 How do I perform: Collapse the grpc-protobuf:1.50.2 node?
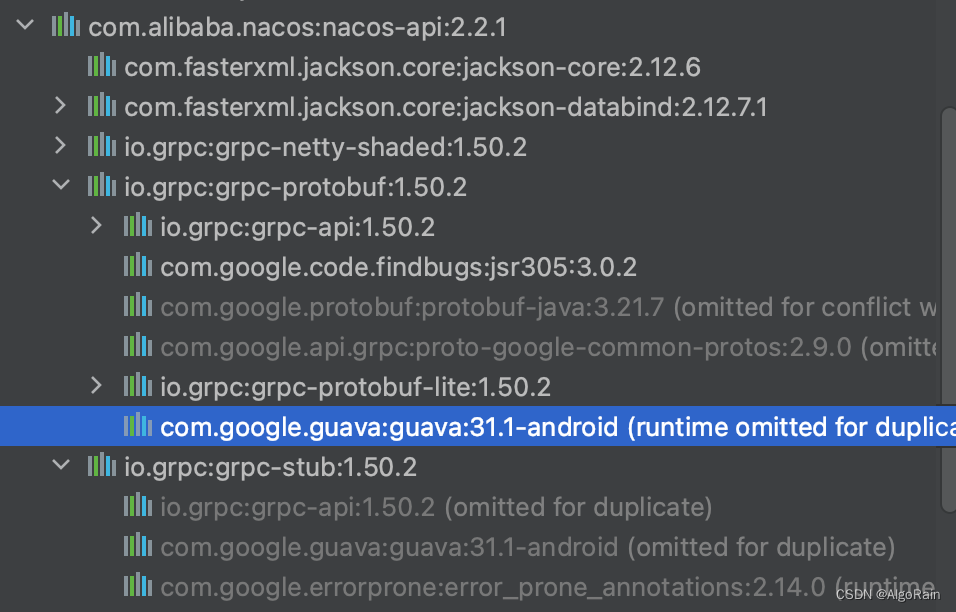(x=59, y=186)
